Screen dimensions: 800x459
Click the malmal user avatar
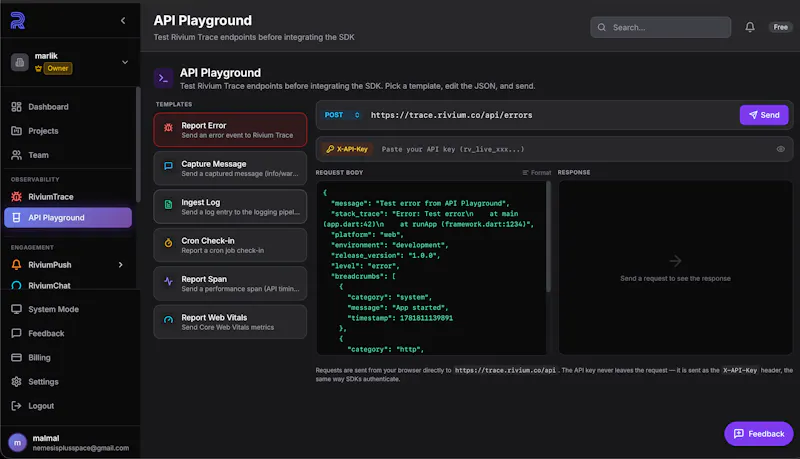17,443
